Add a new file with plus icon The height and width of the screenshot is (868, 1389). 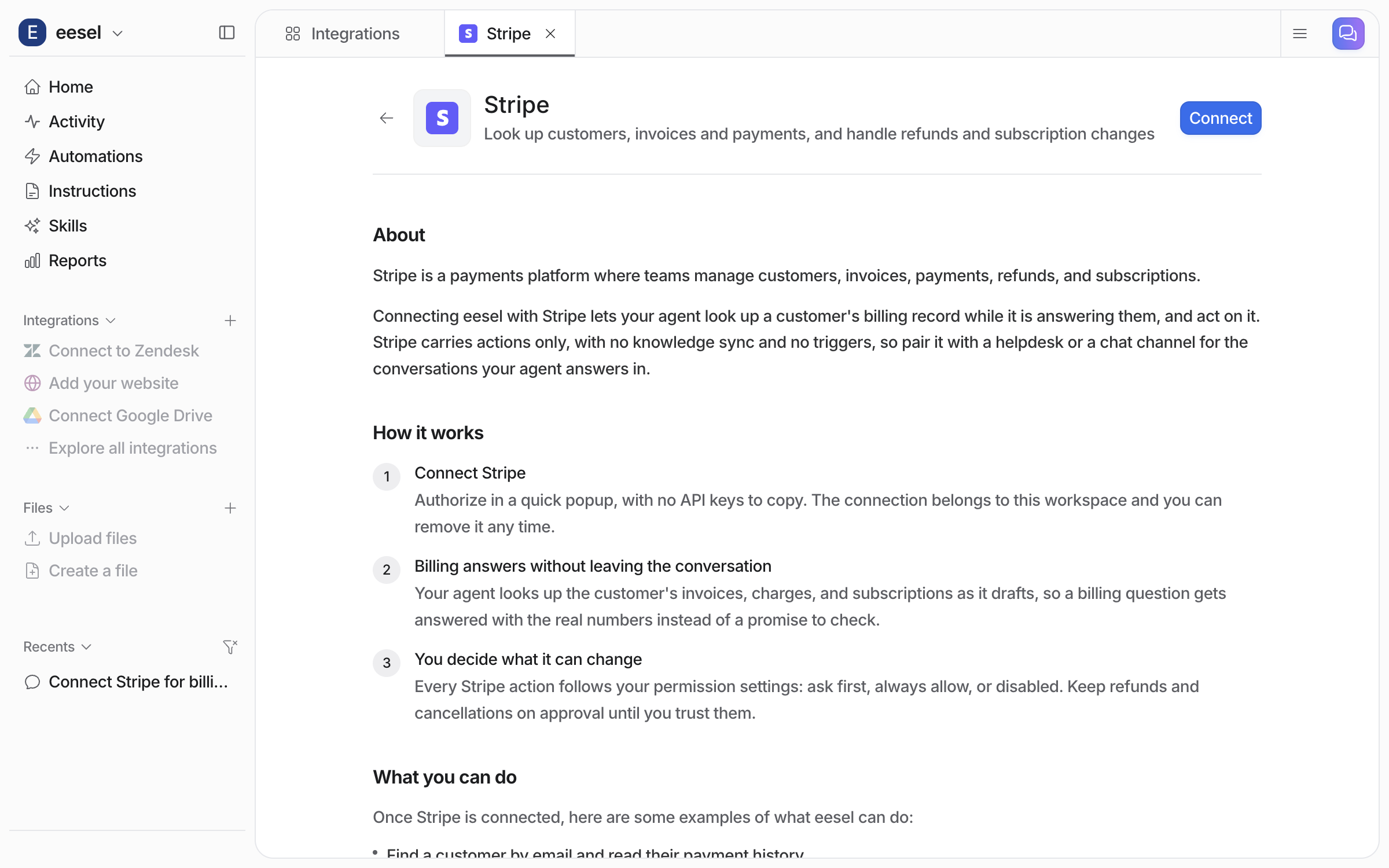pos(230,508)
